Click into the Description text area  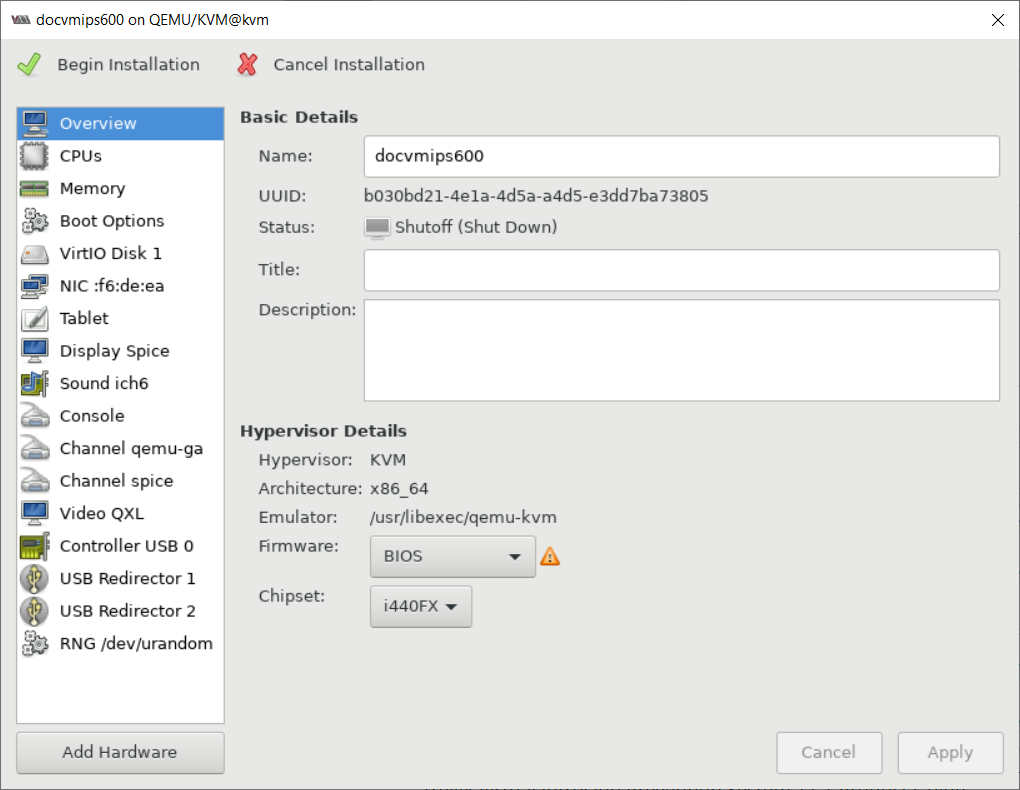(x=681, y=350)
